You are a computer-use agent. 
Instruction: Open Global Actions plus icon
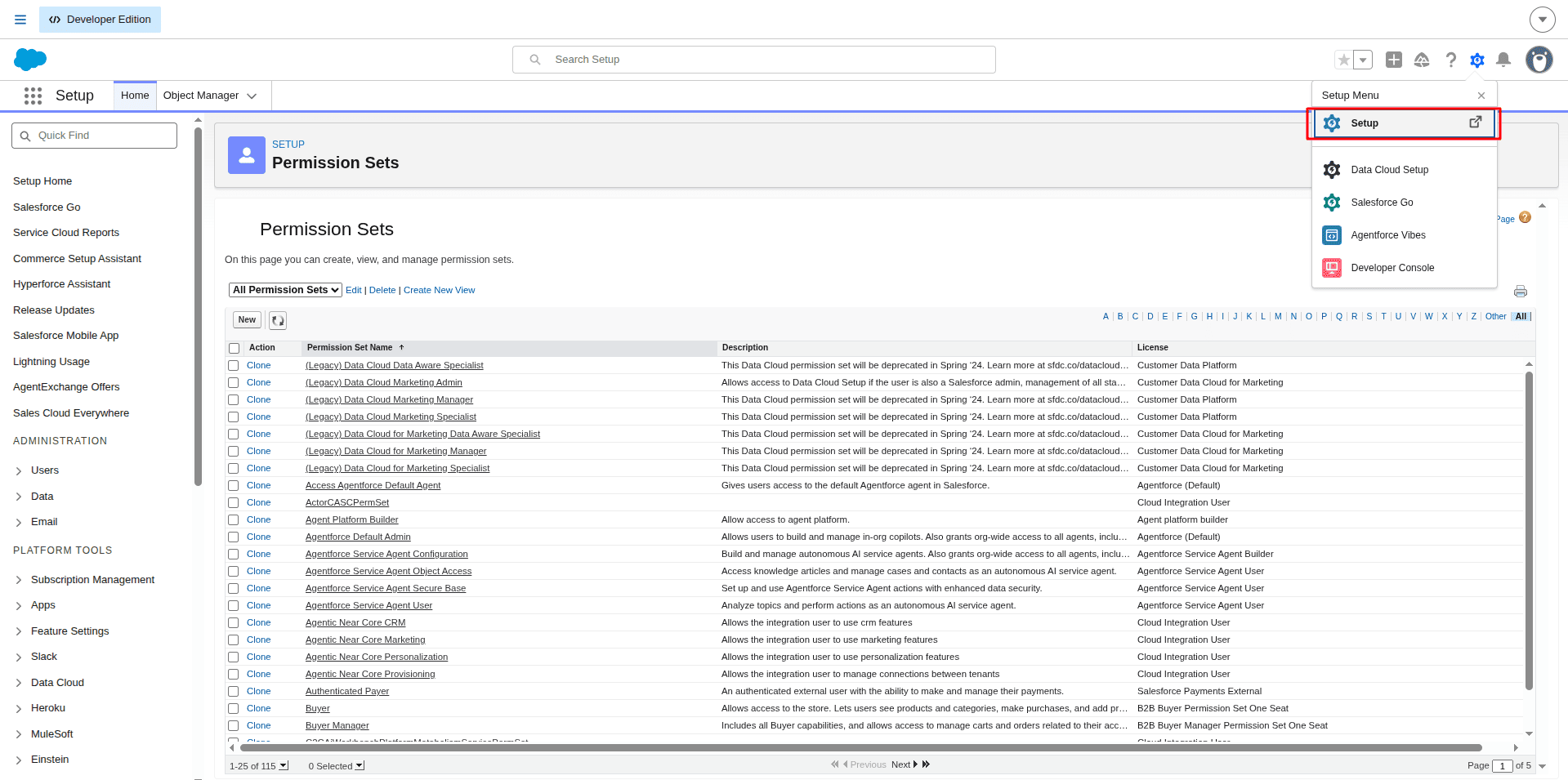click(x=1394, y=60)
